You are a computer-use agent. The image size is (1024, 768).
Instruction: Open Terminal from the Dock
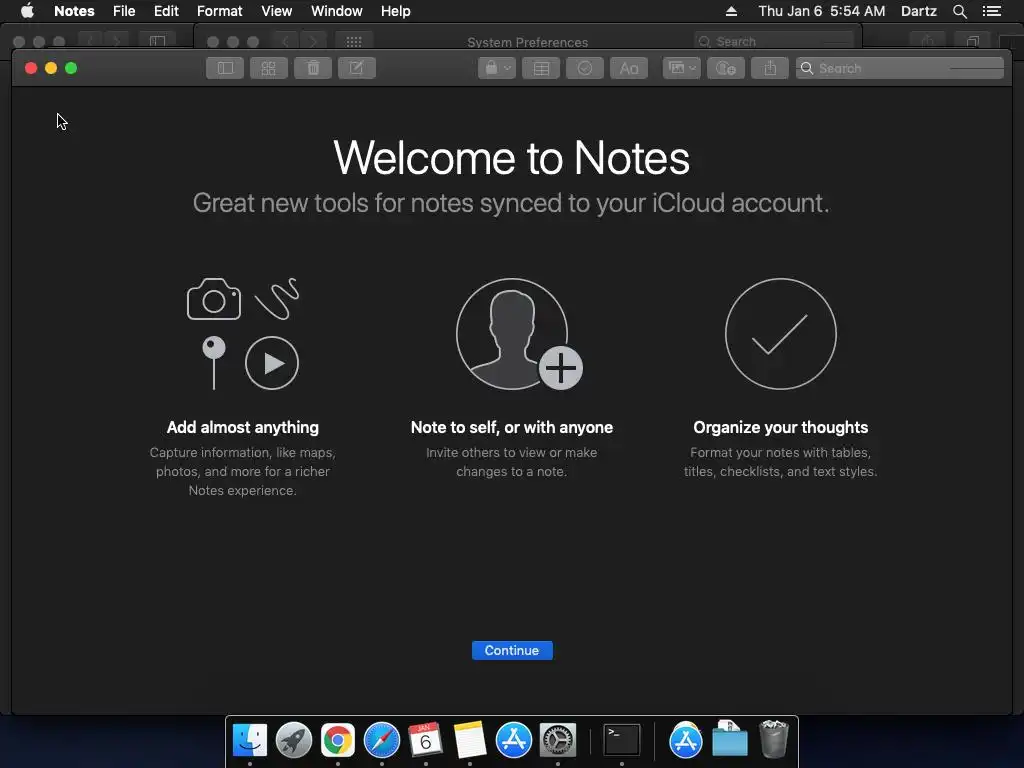(622, 741)
